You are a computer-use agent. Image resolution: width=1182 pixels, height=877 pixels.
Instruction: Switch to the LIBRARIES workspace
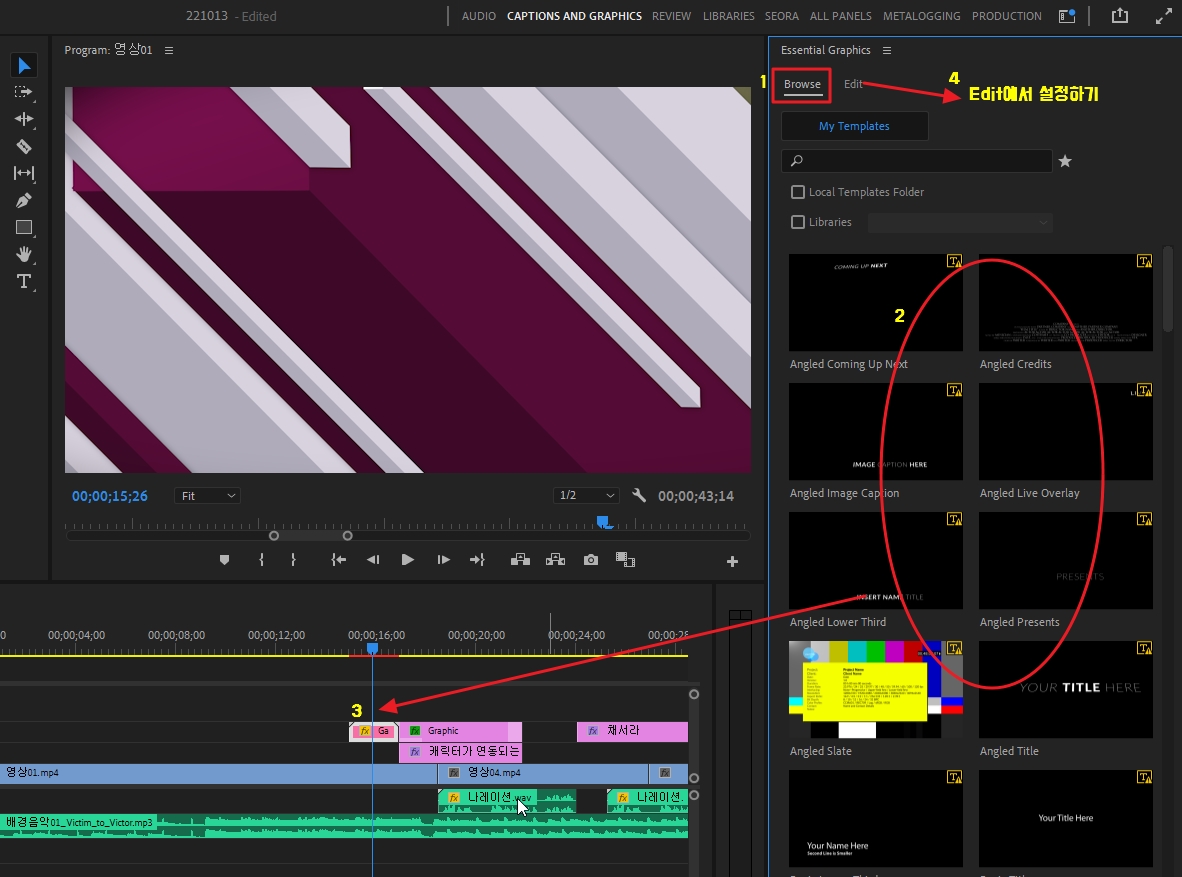click(x=728, y=16)
